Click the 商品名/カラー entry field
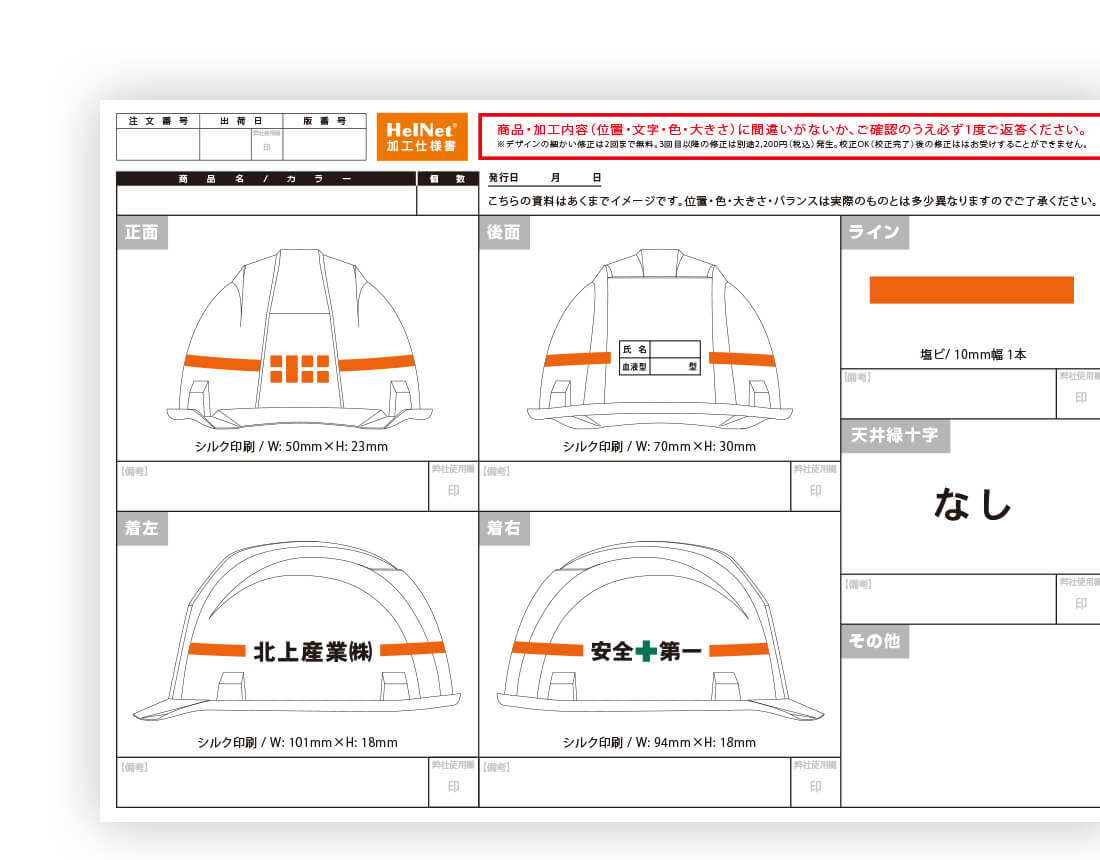The height and width of the screenshot is (860, 1100). click(266, 200)
